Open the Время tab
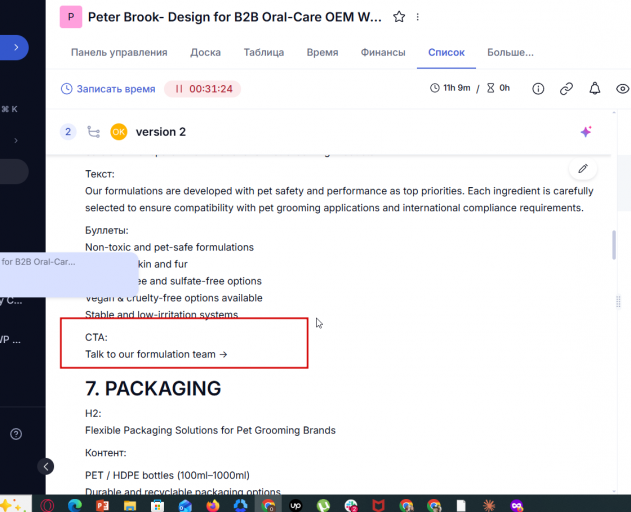631x512 pixels. click(322, 52)
